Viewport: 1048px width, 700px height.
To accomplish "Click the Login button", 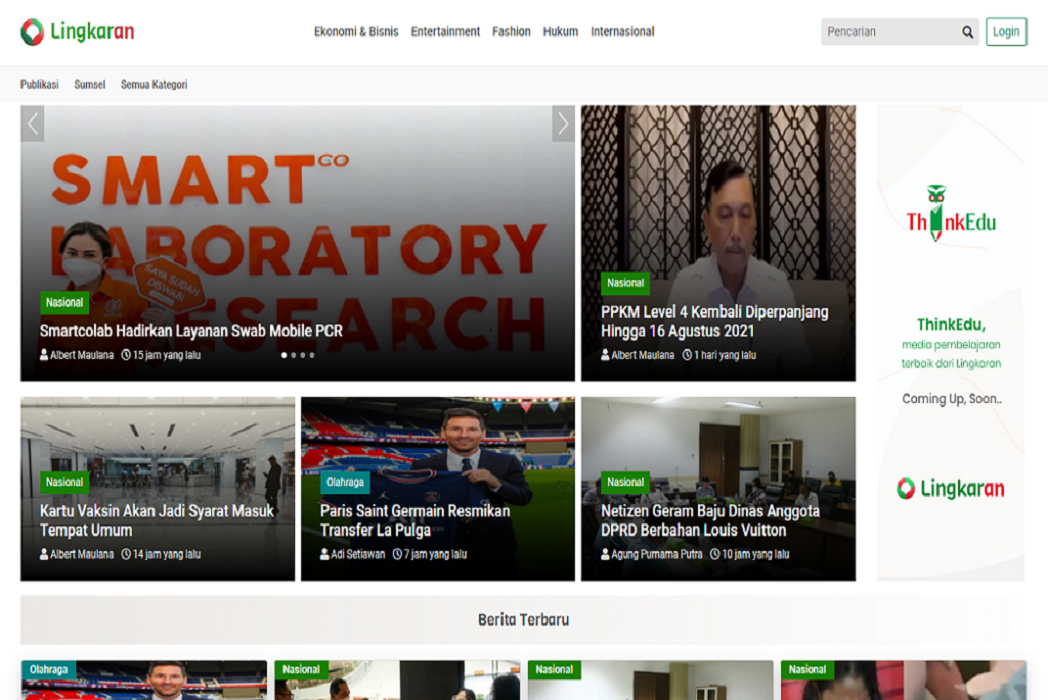I will [1006, 31].
